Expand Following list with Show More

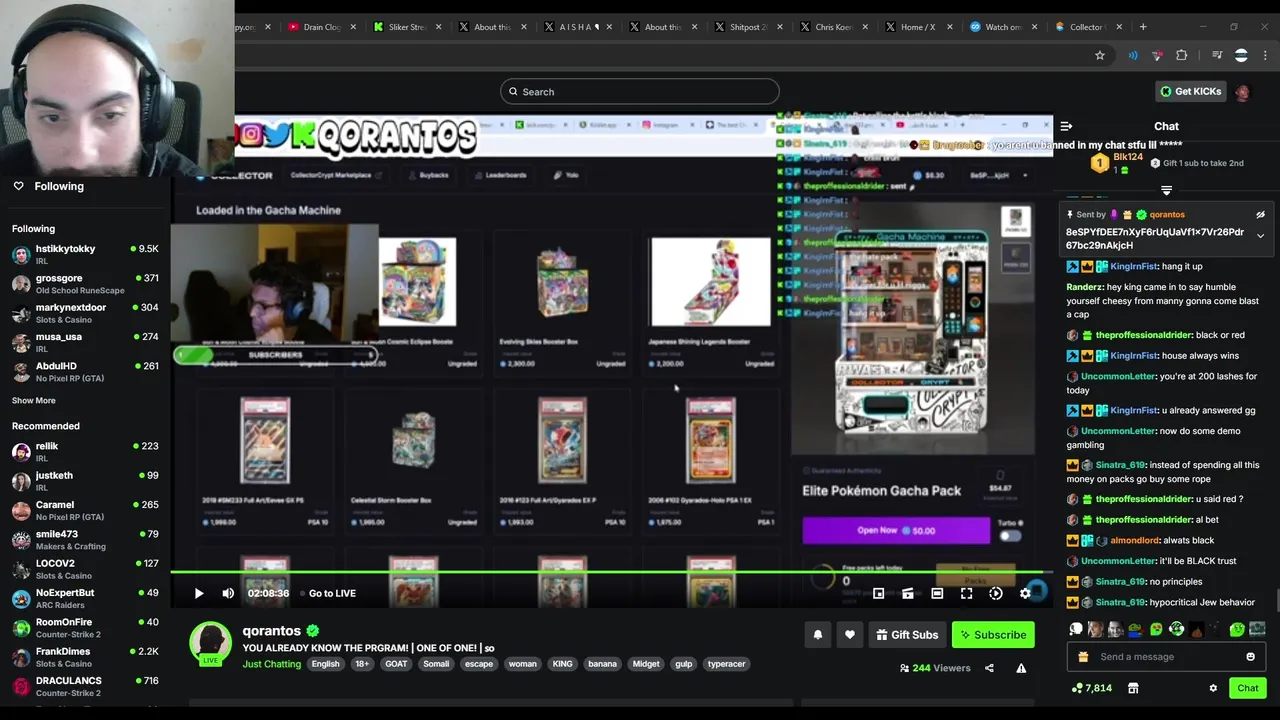click(34, 400)
